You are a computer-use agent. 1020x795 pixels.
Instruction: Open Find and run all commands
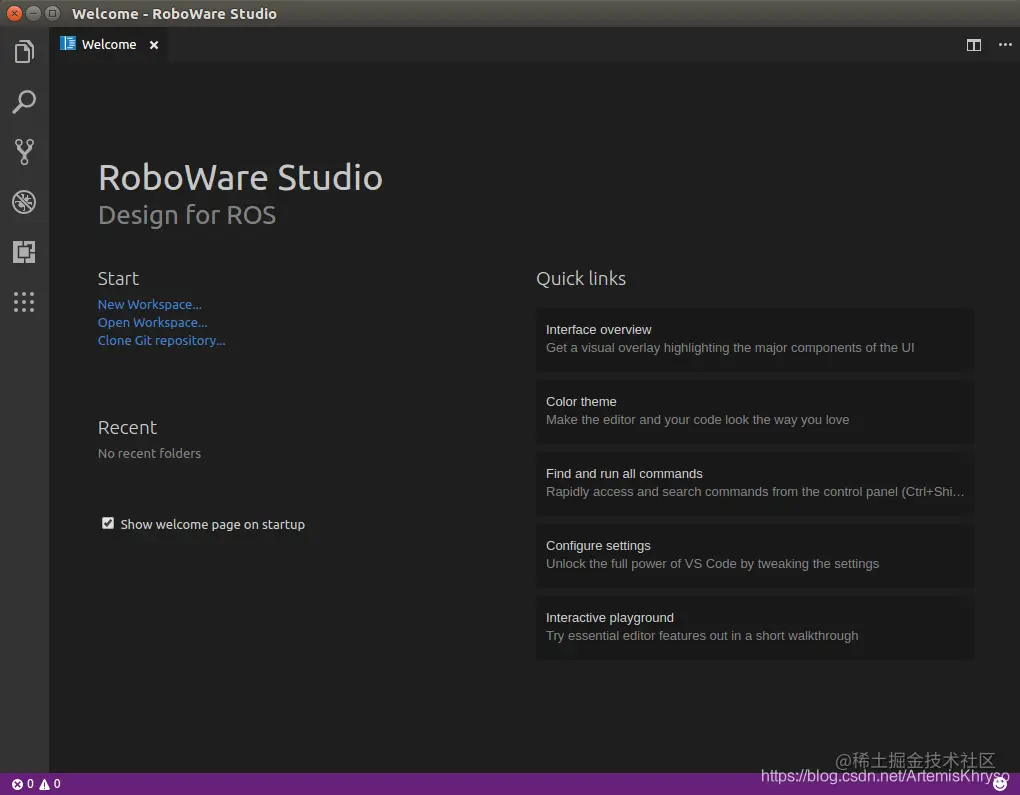click(755, 483)
